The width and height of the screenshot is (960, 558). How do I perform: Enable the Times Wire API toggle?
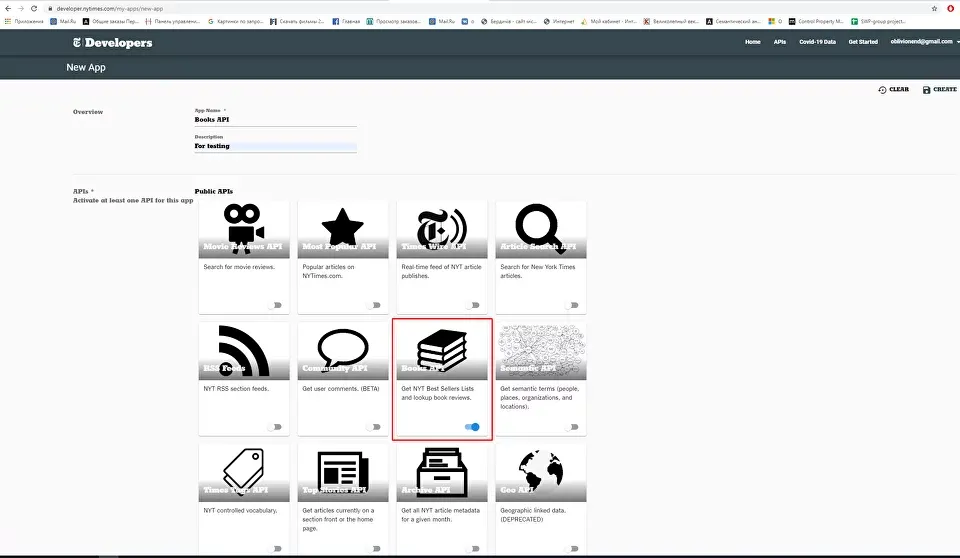(x=473, y=305)
